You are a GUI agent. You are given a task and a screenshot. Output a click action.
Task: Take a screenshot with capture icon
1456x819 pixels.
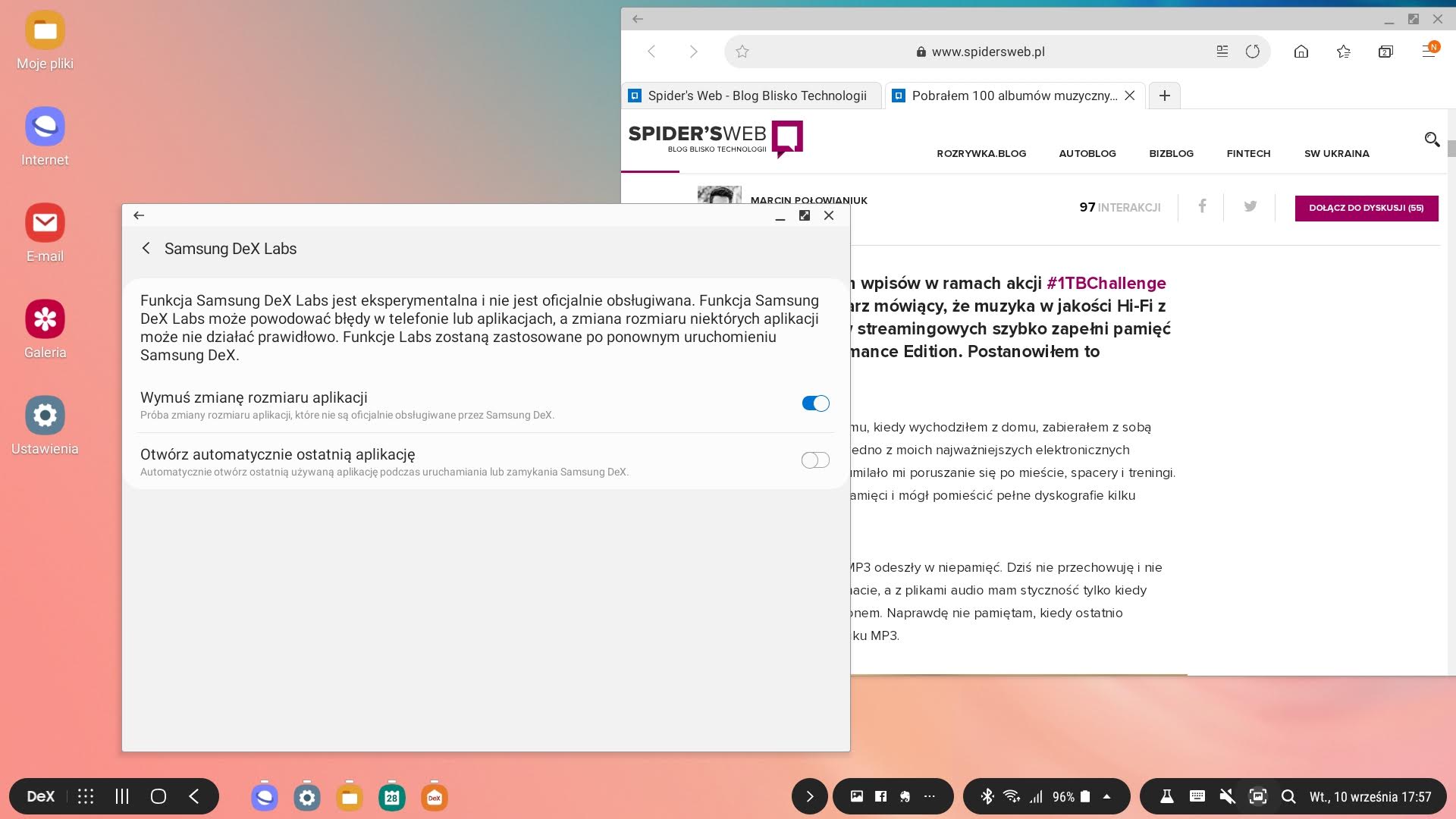(x=1258, y=796)
